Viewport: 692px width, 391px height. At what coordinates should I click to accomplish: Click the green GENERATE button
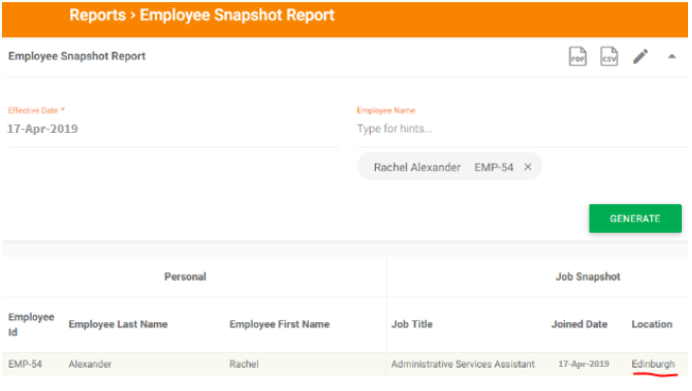[635, 218]
